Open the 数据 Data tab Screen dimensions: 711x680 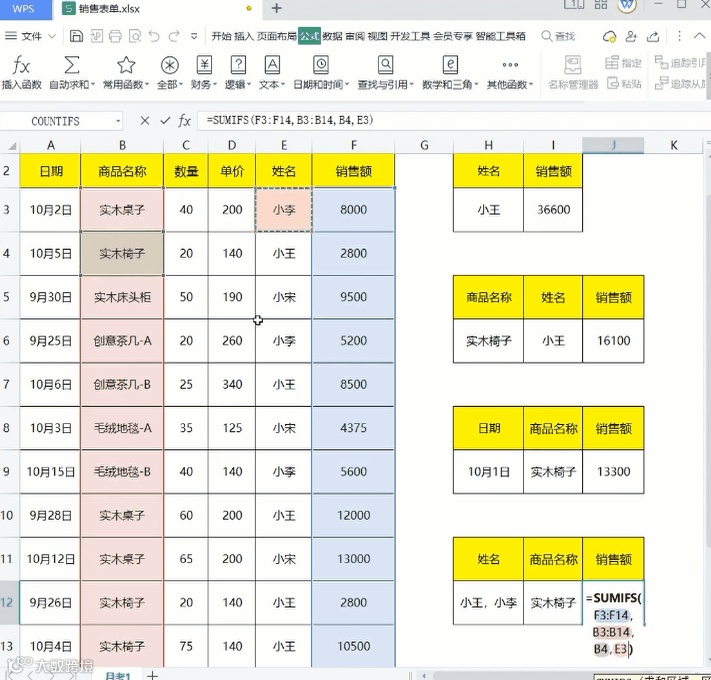click(332, 36)
